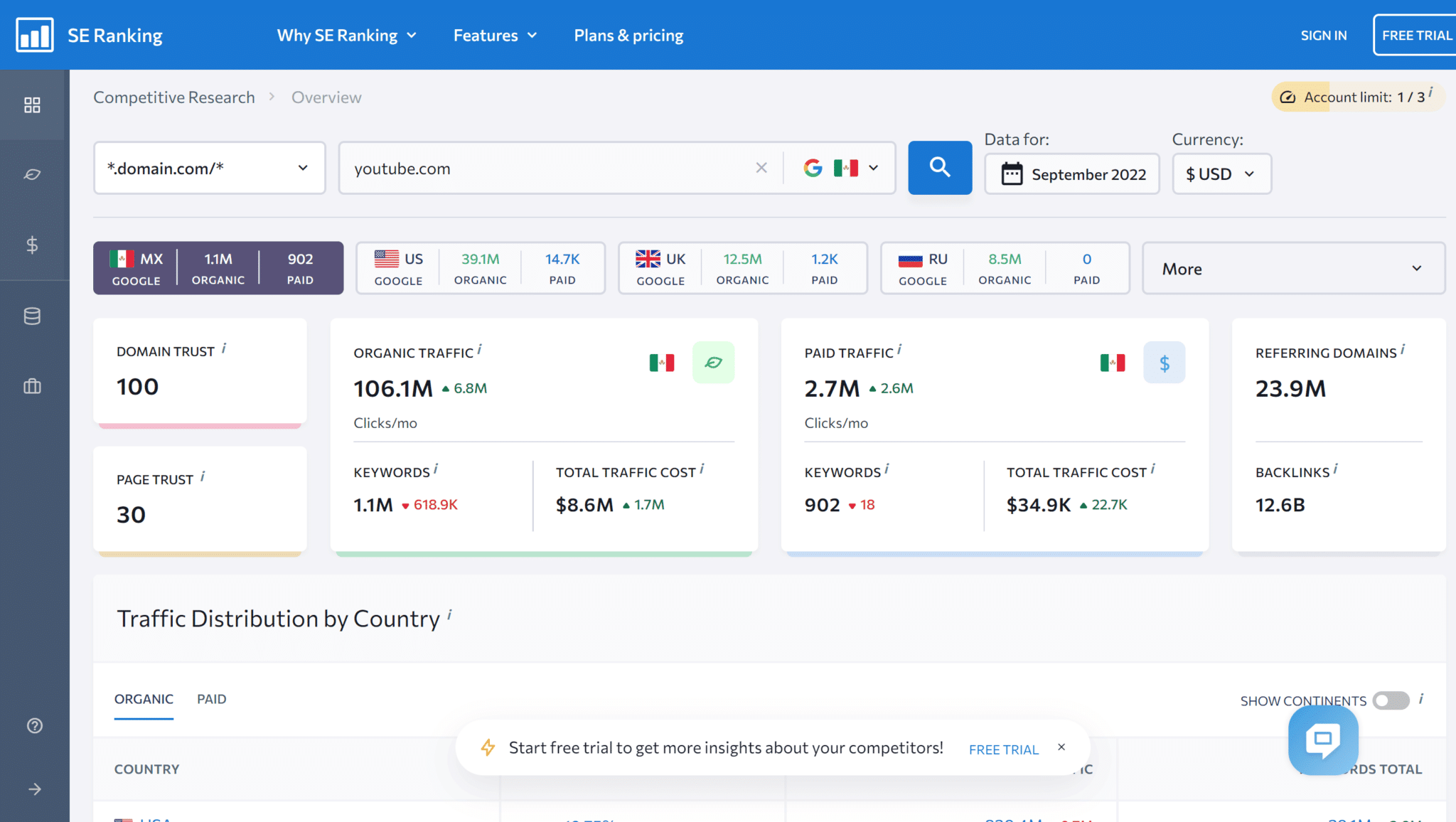Screen dimensions: 1456x822
Task: Click Free Trial link in bottom banner
Action: [x=1004, y=749]
